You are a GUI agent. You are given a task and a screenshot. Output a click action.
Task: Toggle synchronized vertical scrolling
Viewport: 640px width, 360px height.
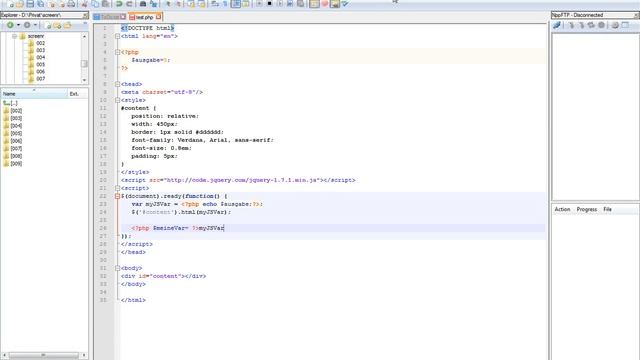(x=191, y=4)
